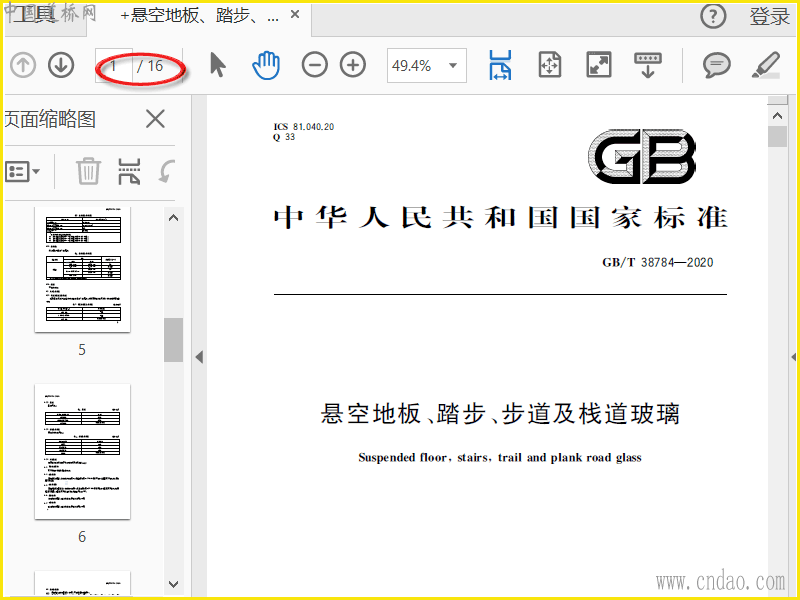Click the 页面缩略图 panel title

(x=50, y=119)
